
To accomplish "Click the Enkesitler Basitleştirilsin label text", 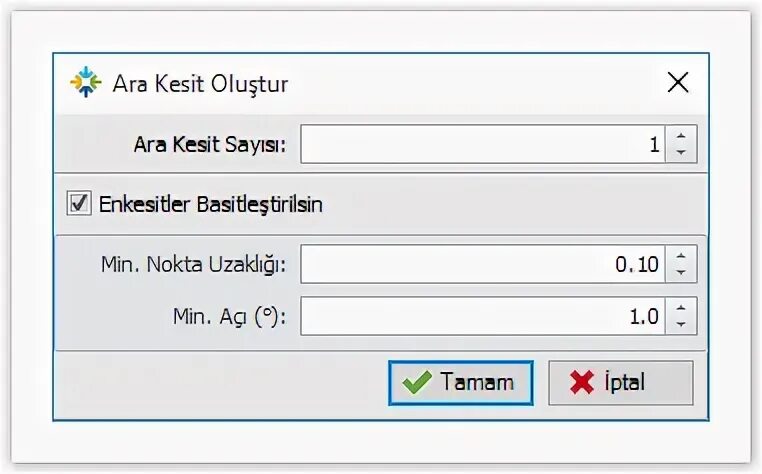I will point(210,204).
